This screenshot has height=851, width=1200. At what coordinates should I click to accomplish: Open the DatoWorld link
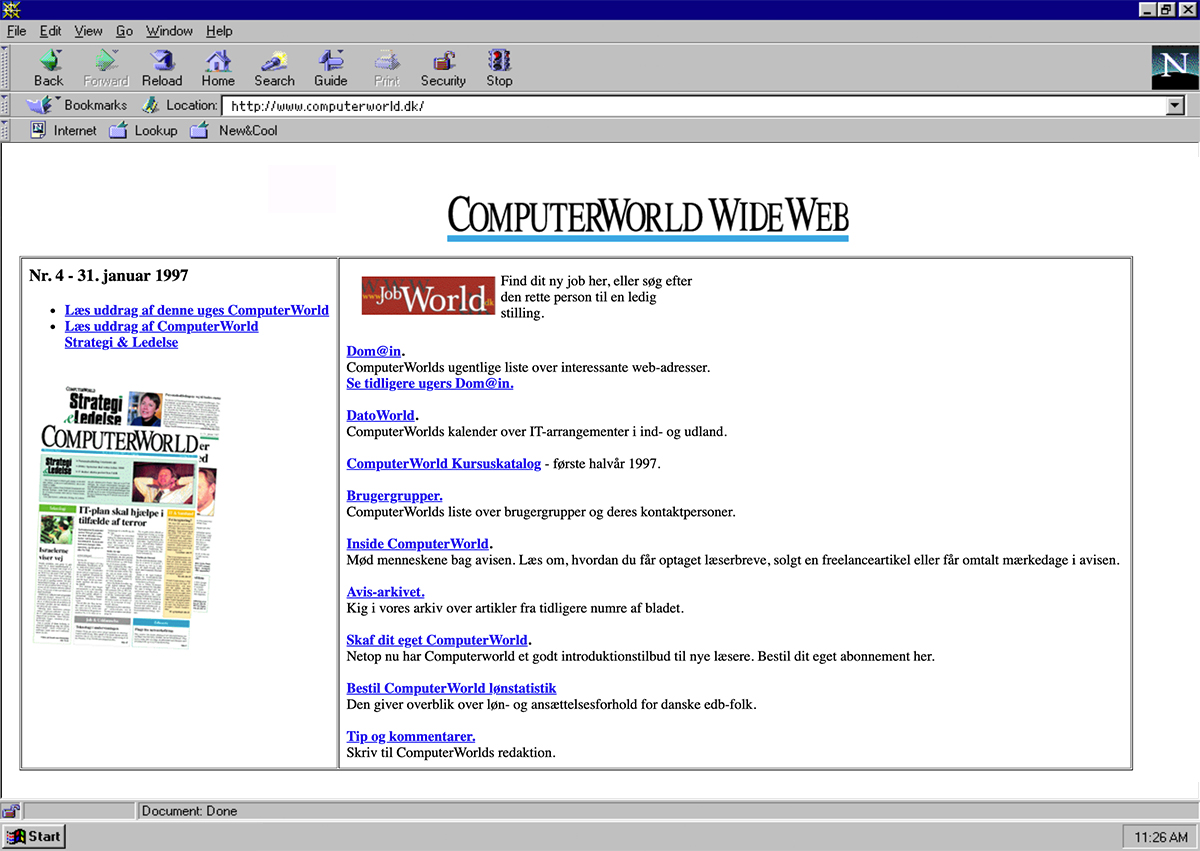(x=380, y=415)
